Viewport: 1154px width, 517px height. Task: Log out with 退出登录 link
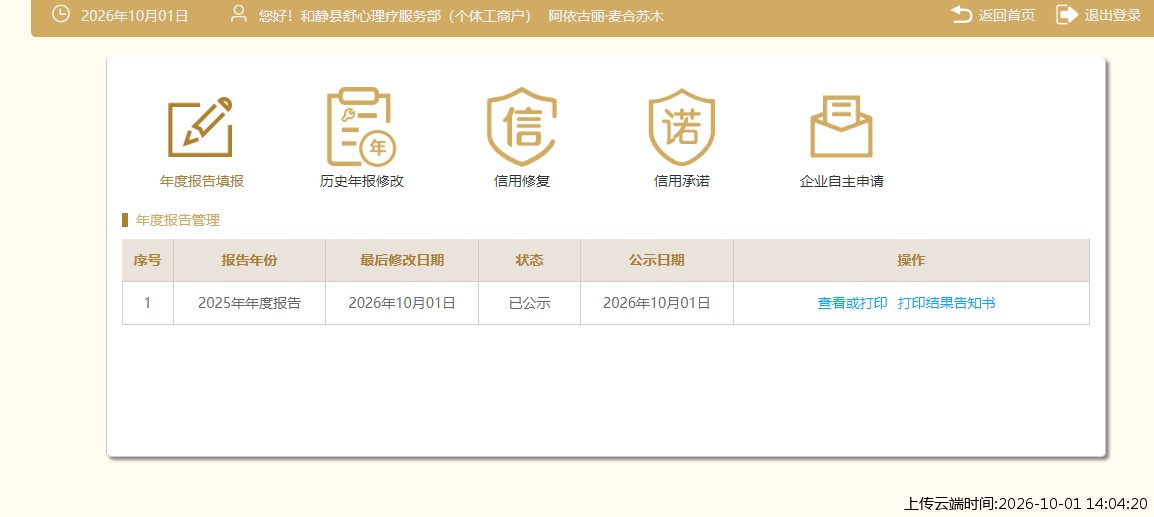(x=1113, y=15)
